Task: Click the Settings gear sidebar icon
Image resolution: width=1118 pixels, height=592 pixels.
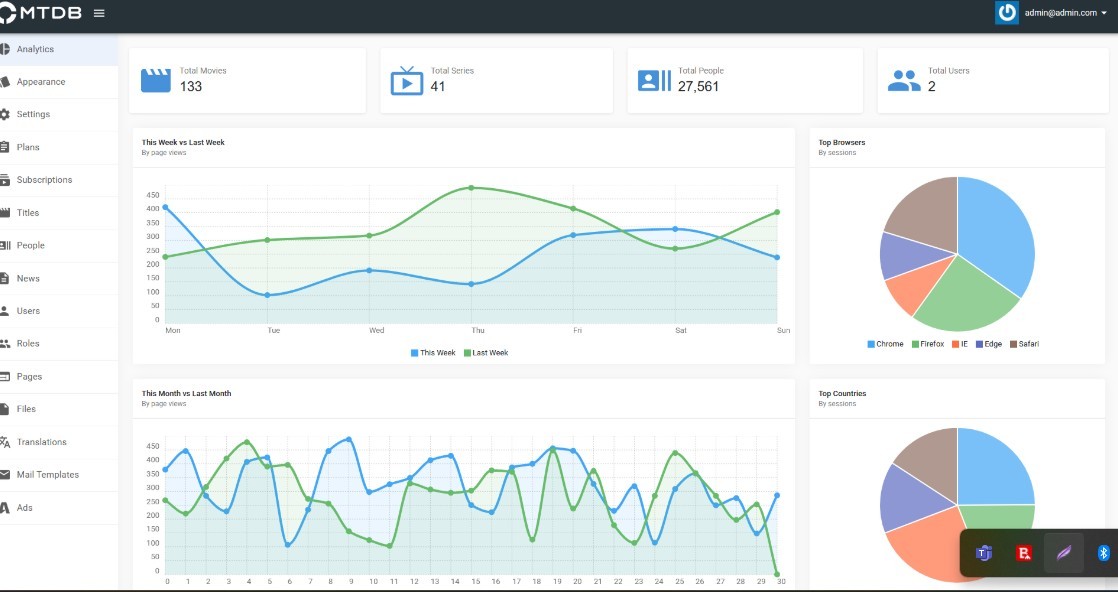Action: [x=4, y=114]
